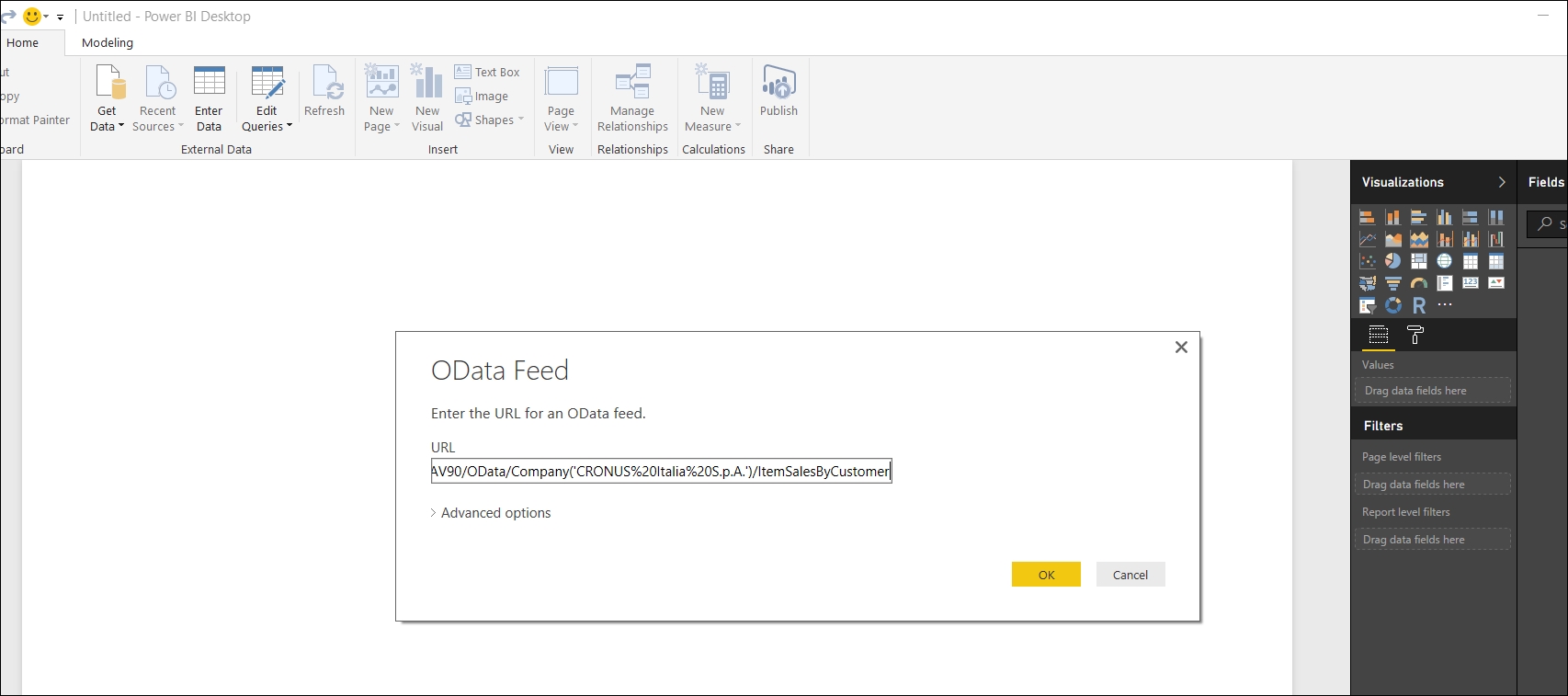Select Line and stacked column chart visual
The width and height of the screenshot is (1568, 696).
[x=1445, y=239]
